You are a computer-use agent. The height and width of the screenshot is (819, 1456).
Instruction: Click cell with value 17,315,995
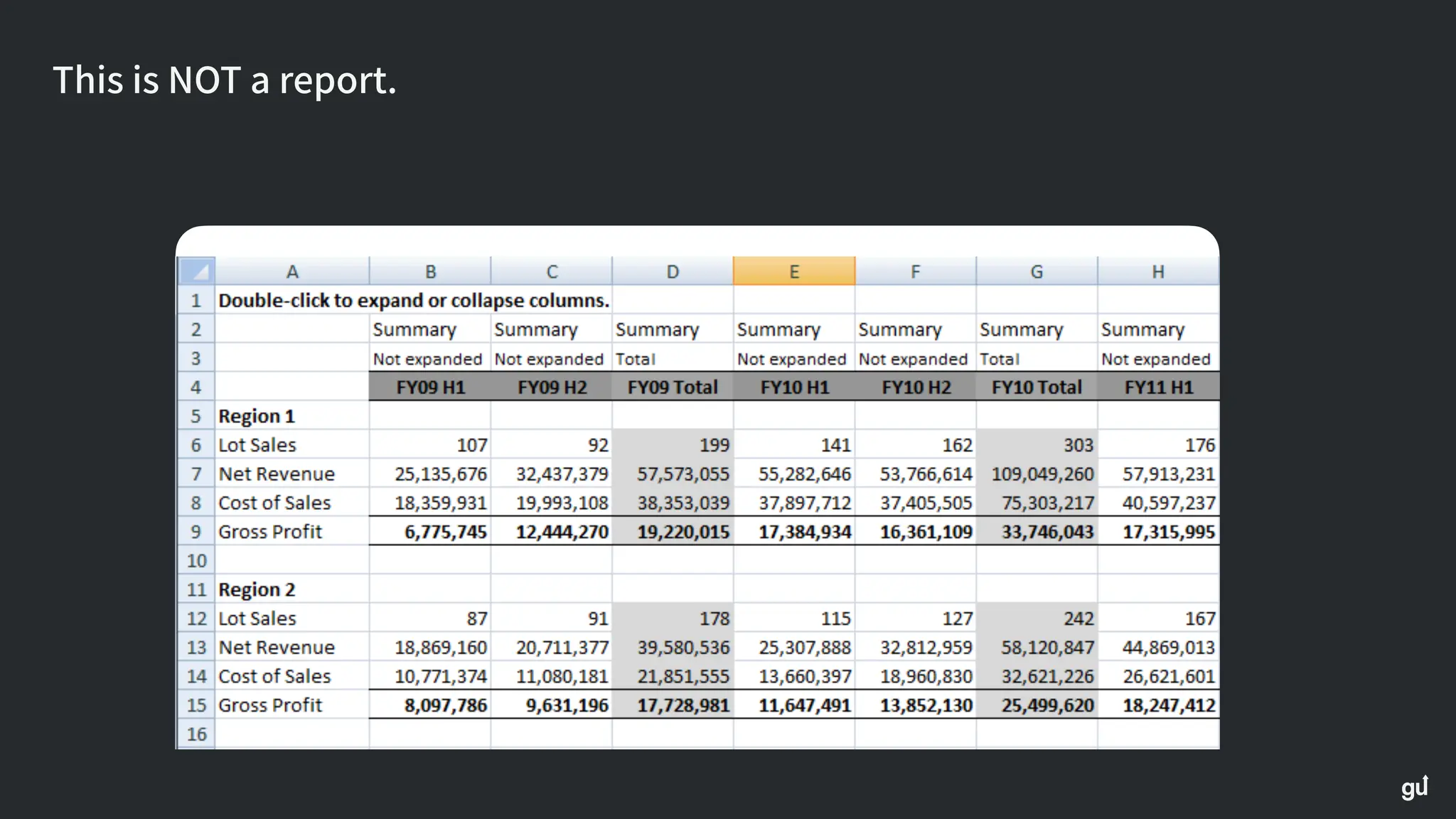[x=1158, y=531]
